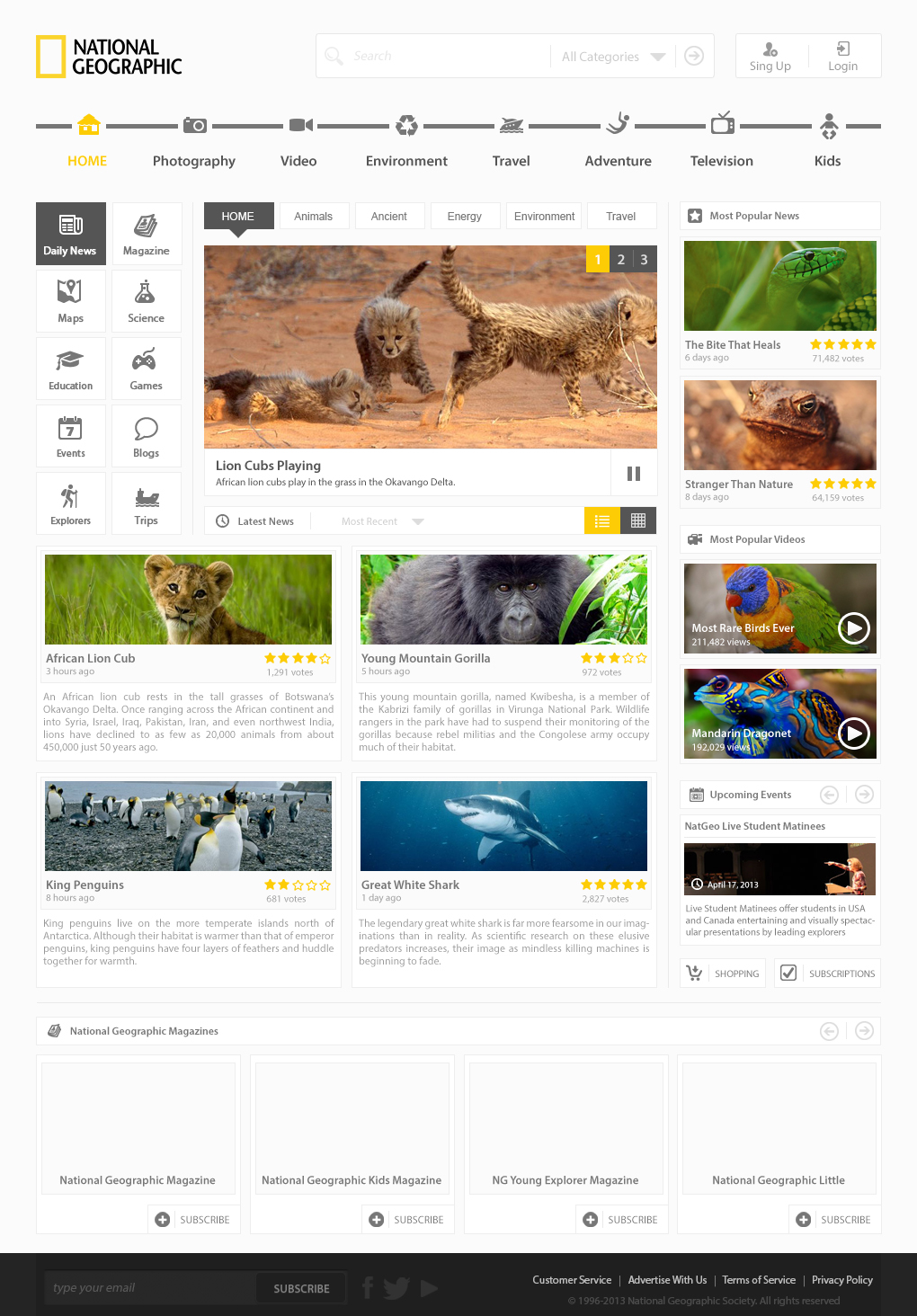Rate African Lion Cub with stars

[298, 659]
